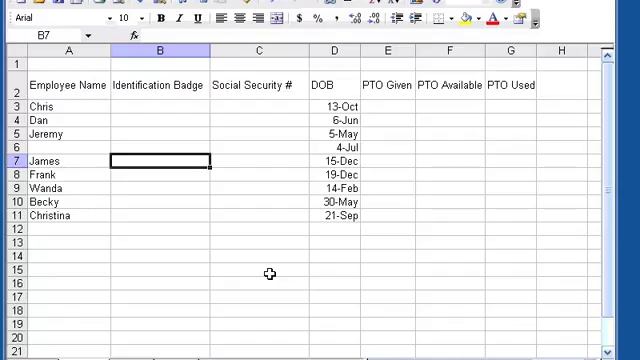The height and width of the screenshot is (360, 640).
Task: Click the Name Box showing B7
Action: (x=44, y=36)
